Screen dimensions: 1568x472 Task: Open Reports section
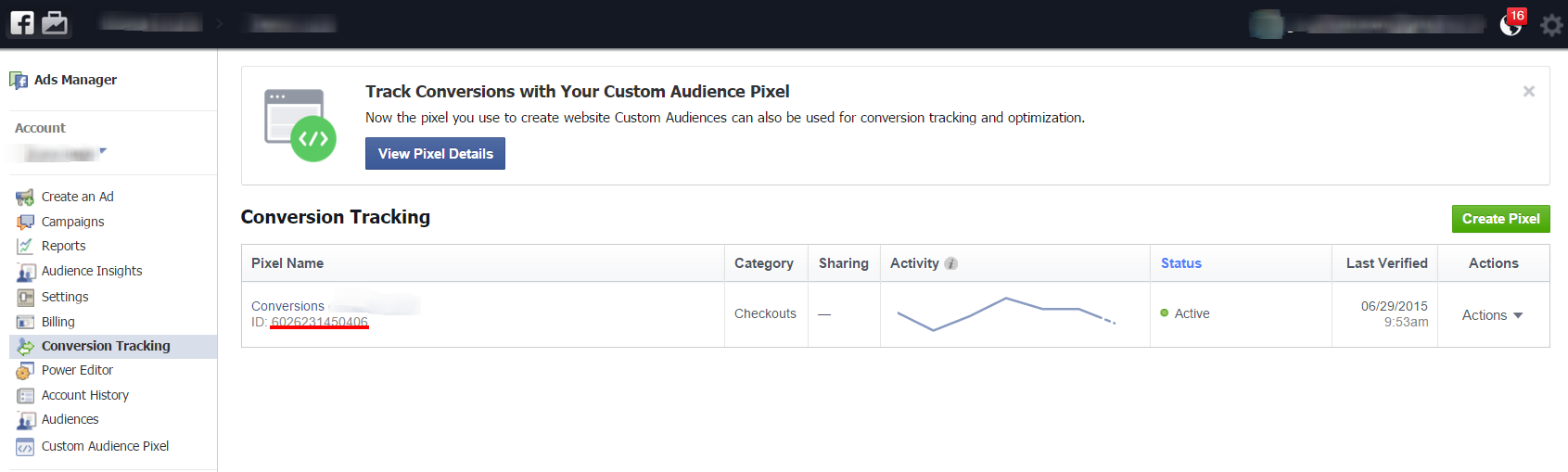point(64,246)
